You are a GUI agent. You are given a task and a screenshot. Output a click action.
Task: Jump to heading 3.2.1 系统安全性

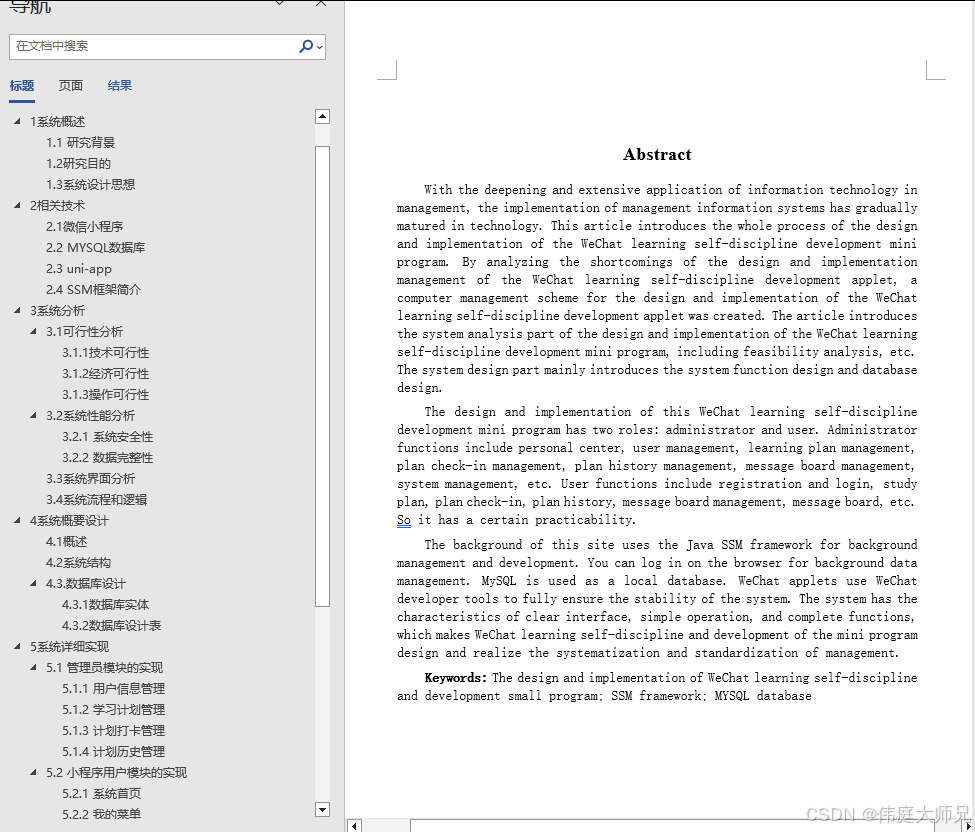108,437
